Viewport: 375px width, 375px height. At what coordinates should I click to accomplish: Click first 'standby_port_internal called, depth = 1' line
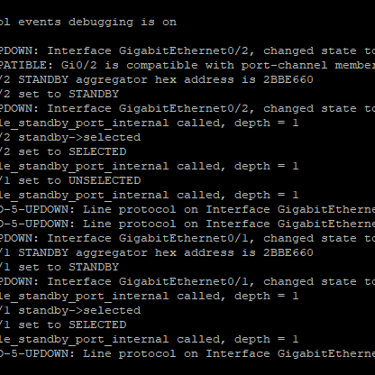click(x=149, y=123)
